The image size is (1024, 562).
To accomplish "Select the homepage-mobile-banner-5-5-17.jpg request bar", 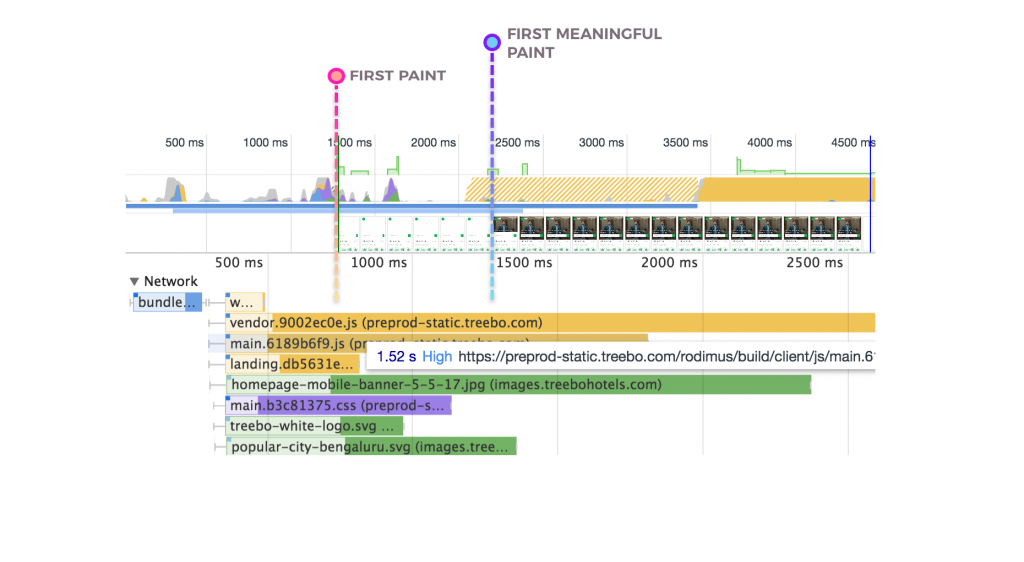I will click(520, 384).
